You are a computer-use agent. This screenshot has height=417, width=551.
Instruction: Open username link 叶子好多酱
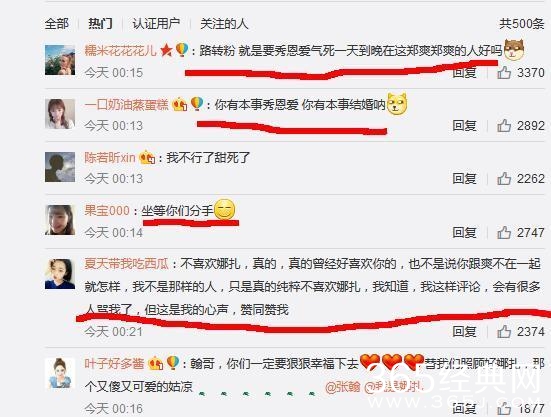(x=114, y=363)
